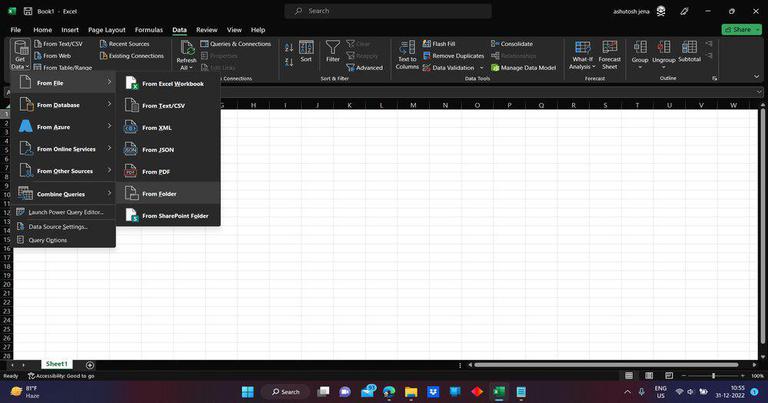Open Data Validation dropdown arrow

pyautogui.click(x=481, y=68)
